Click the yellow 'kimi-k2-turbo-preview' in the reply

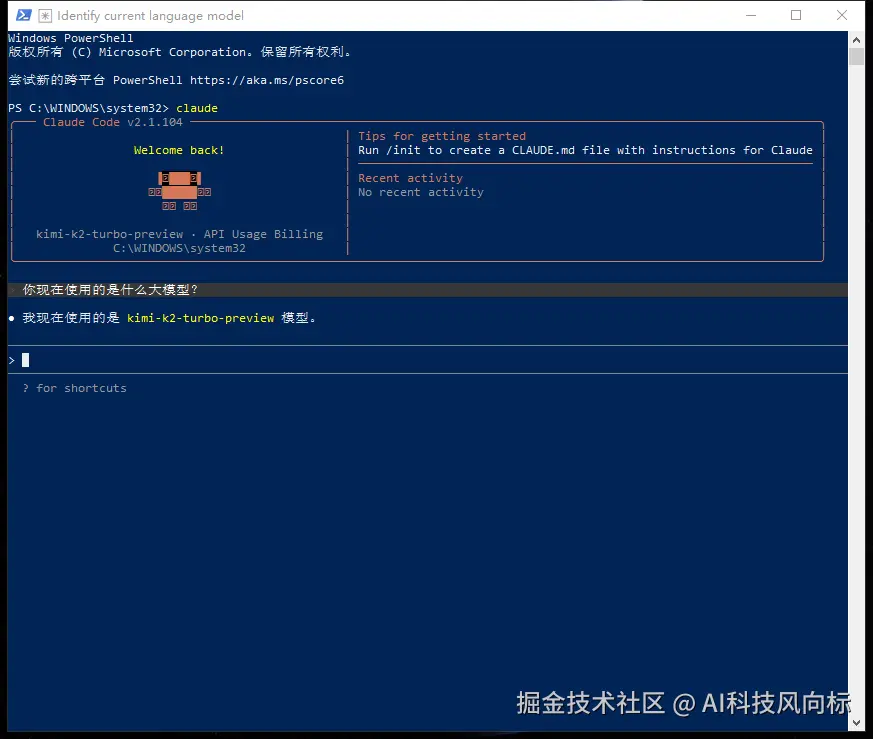click(200, 318)
